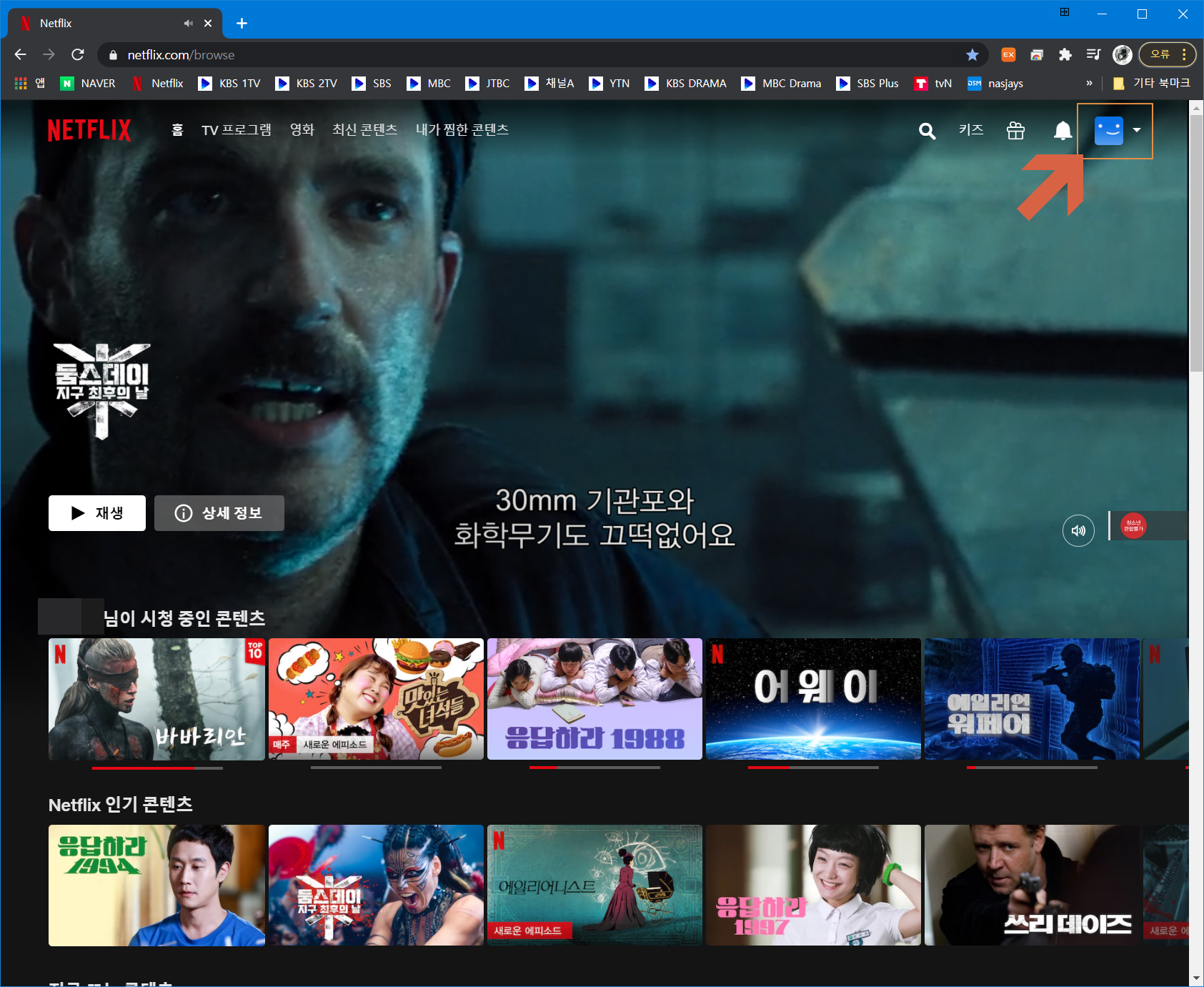
Task: Open the MBC Drama bookmark
Action: [782, 84]
